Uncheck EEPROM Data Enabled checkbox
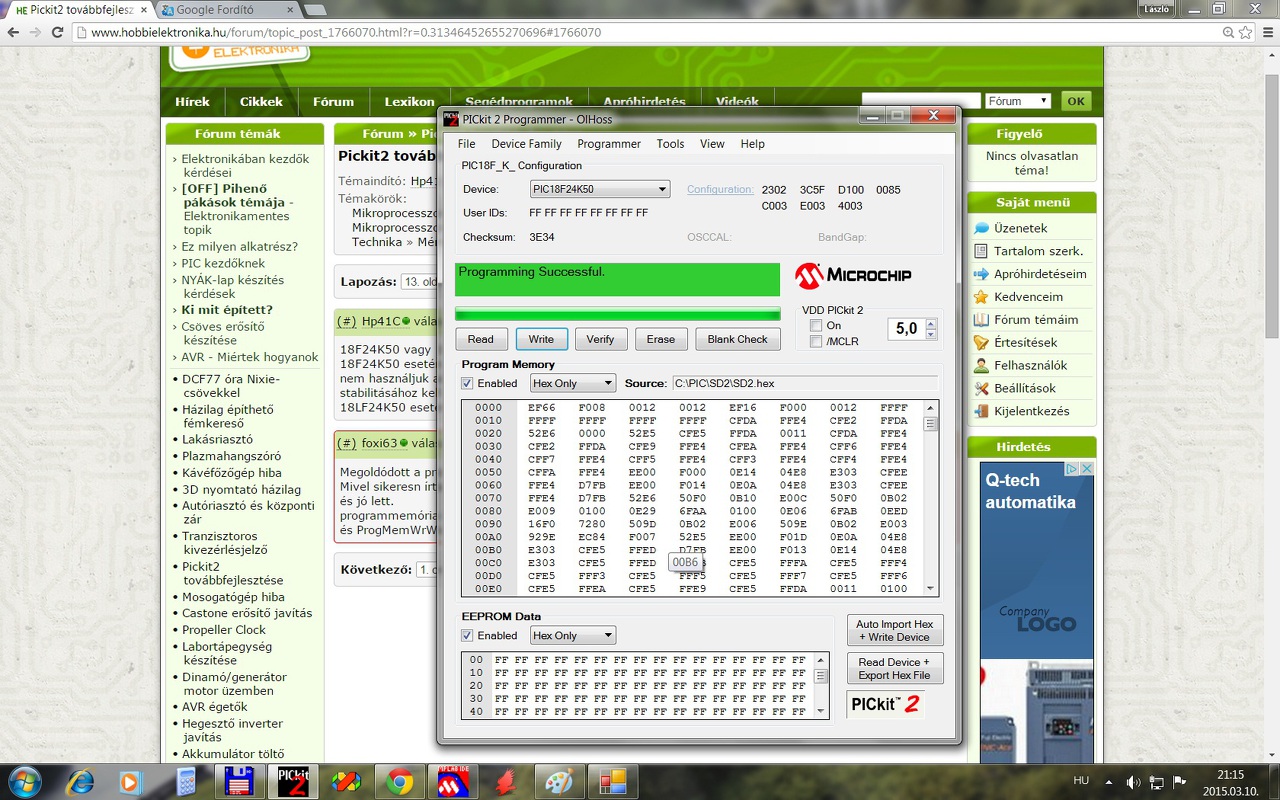The width and height of the screenshot is (1280, 800). (467, 636)
